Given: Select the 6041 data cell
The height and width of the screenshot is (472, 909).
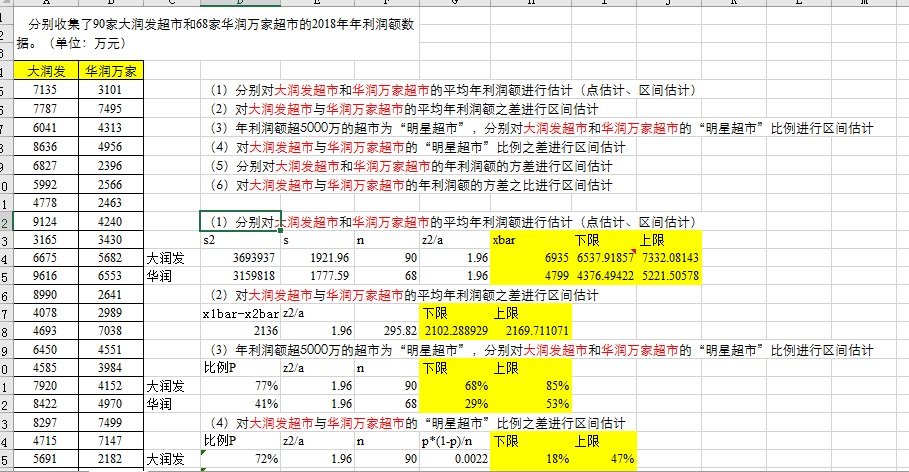Looking at the screenshot, I should point(46,128).
